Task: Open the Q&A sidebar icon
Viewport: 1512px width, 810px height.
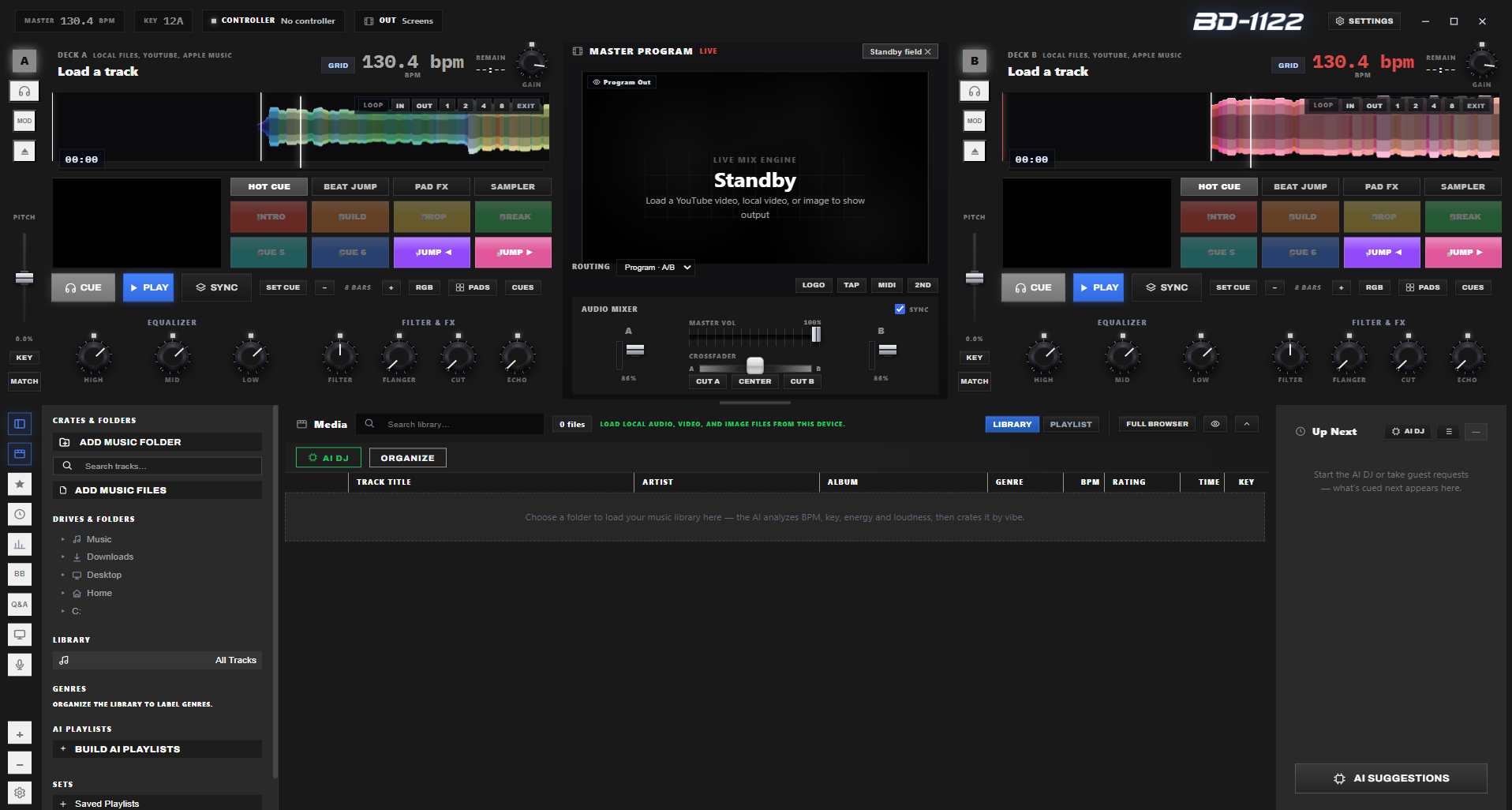Action: (20, 604)
